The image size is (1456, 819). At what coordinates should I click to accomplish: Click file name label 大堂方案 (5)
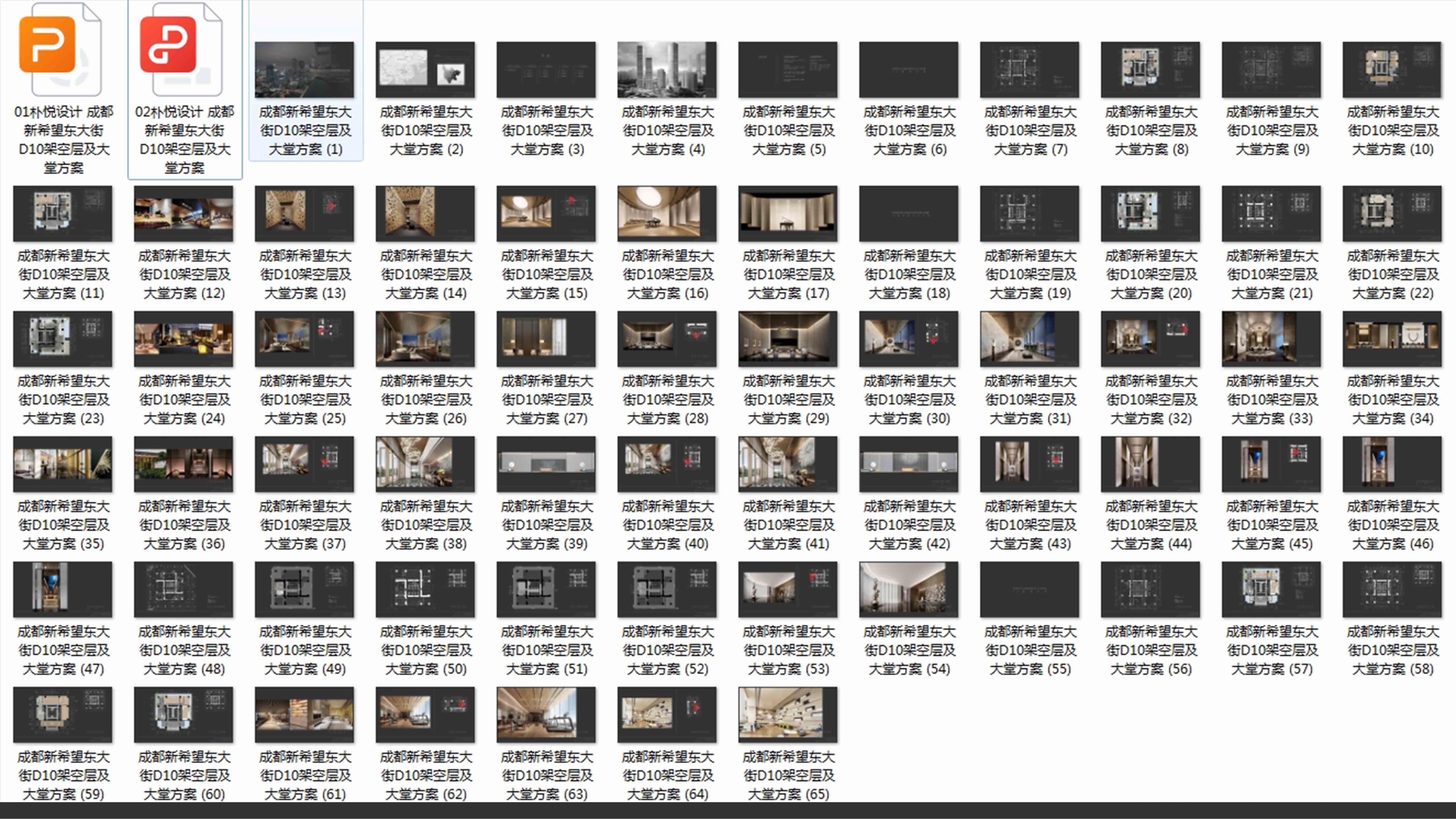(x=789, y=131)
